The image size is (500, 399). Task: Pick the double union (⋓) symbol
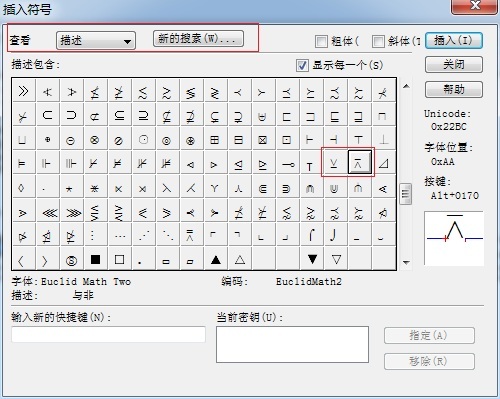click(335, 188)
